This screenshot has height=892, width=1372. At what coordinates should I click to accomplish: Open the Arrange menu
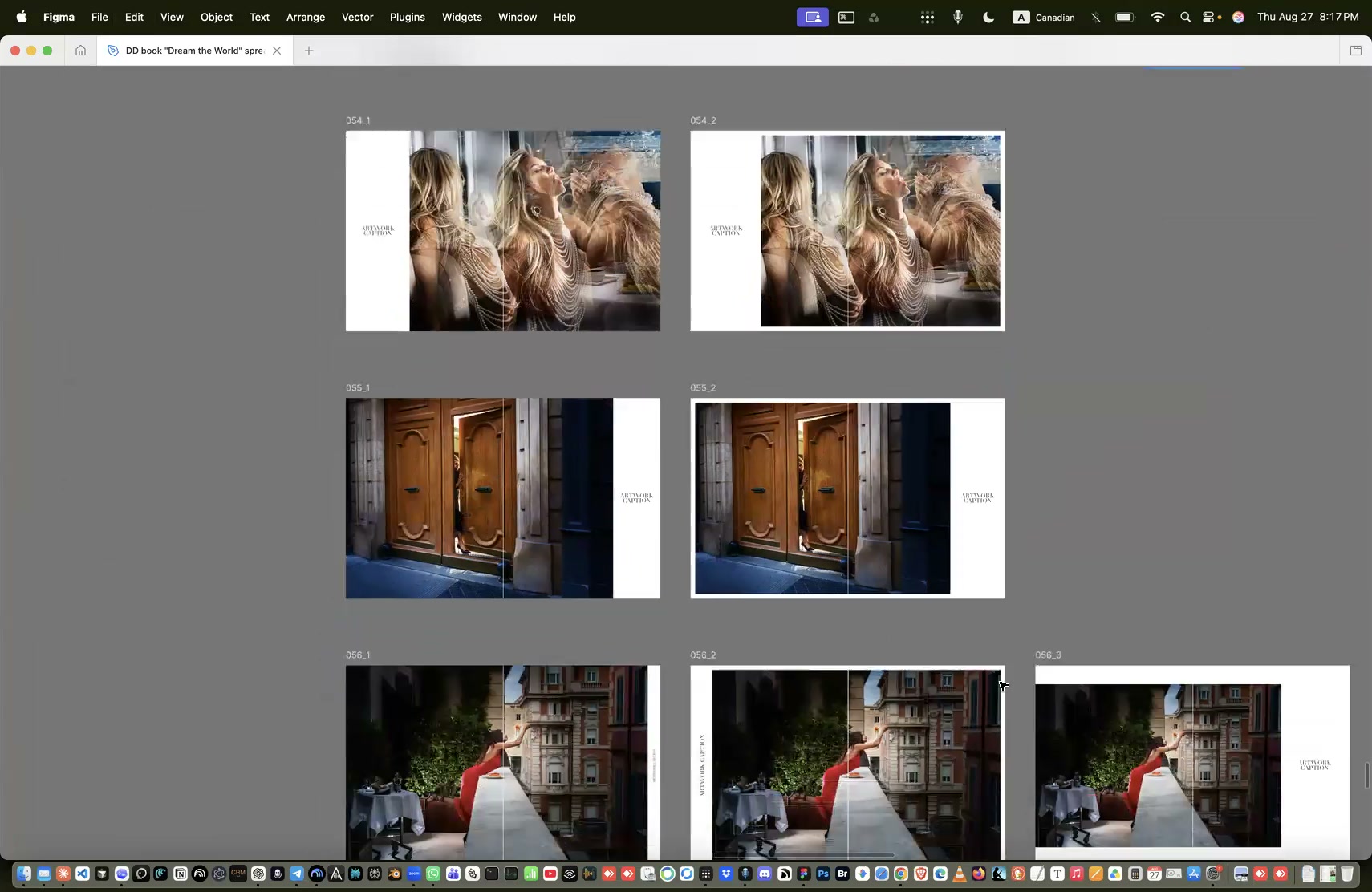click(x=306, y=17)
